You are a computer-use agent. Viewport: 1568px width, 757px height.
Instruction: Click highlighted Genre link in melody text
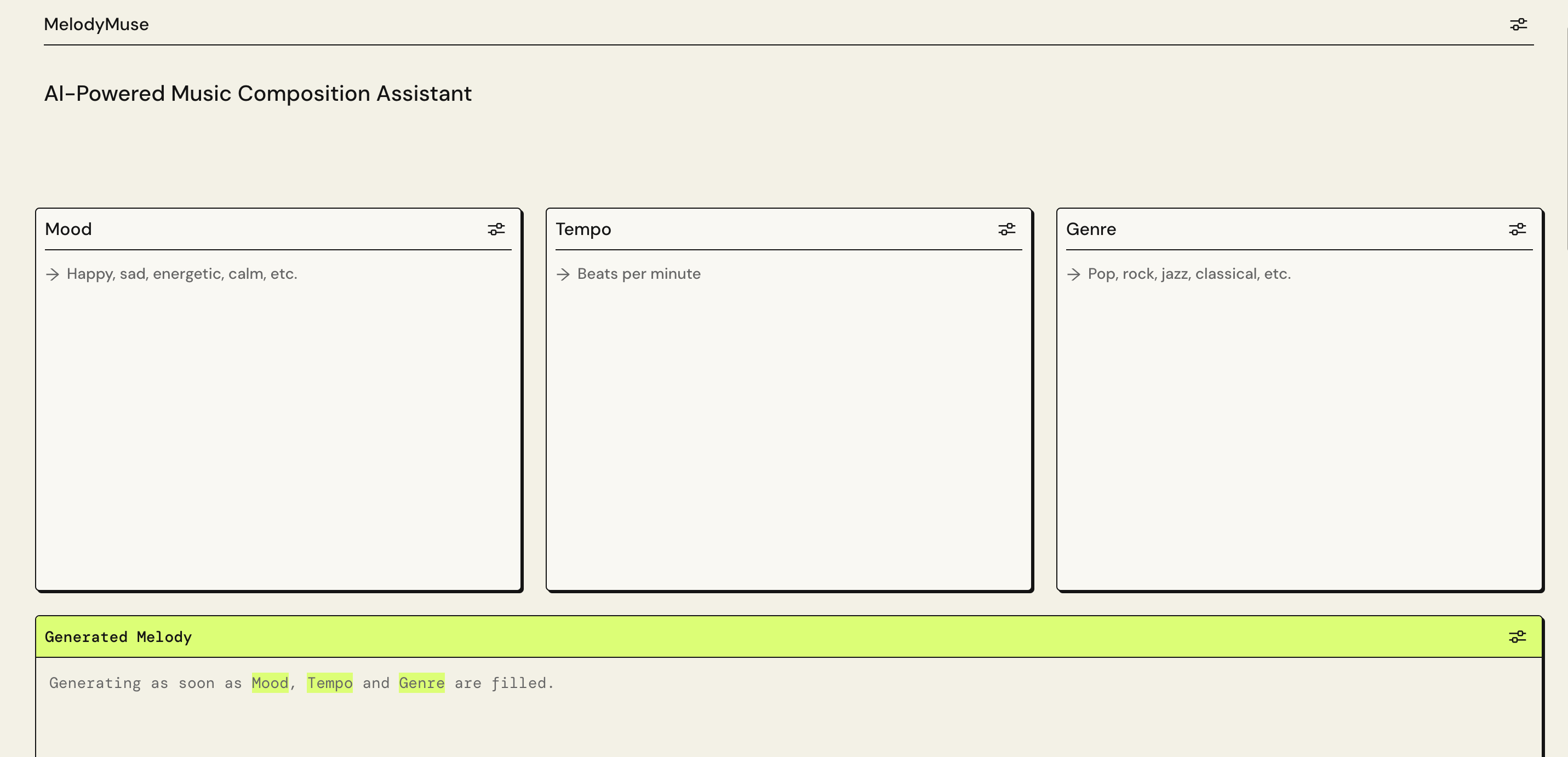click(x=421, y=683)
